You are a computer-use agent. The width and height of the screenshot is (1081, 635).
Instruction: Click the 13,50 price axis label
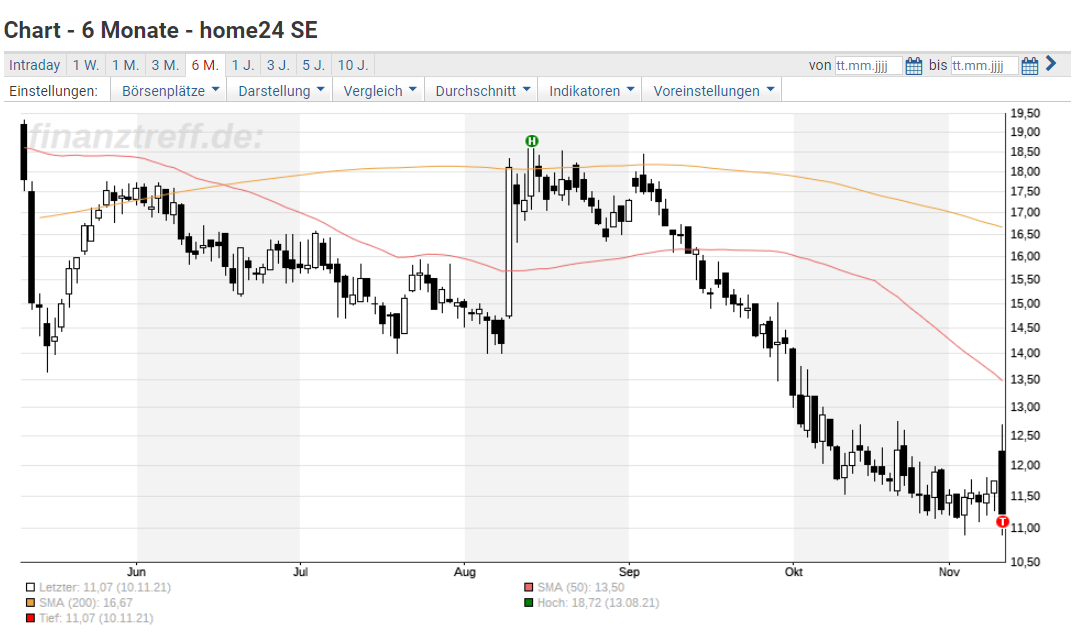(x=1025, y=379)
